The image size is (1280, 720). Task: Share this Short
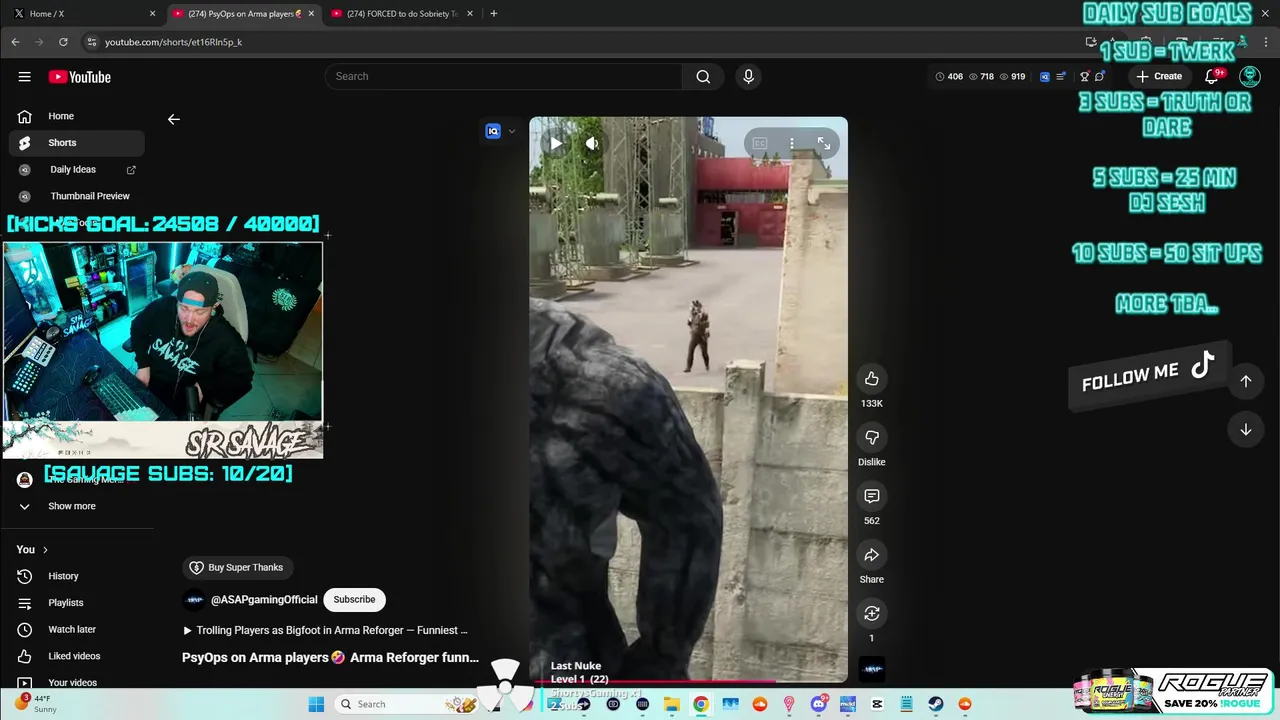tap(871, 555)
